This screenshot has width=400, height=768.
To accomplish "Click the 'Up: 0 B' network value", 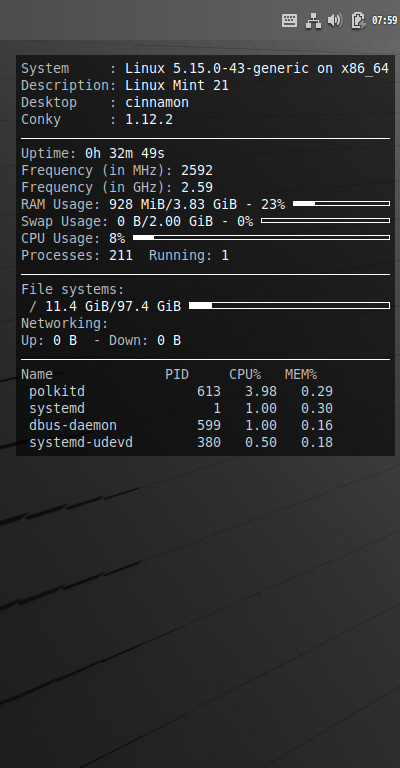I will pyautogui.click(x=49, y=340).
